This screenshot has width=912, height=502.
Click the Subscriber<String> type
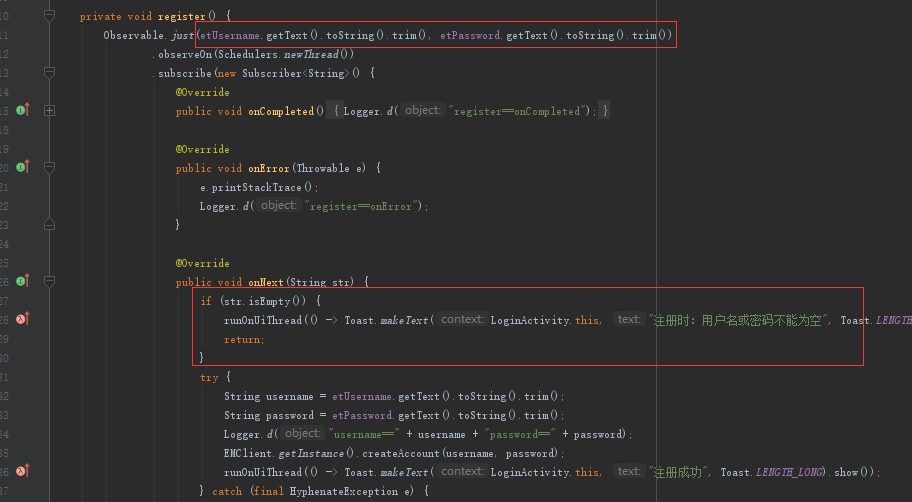click(296, 73)
